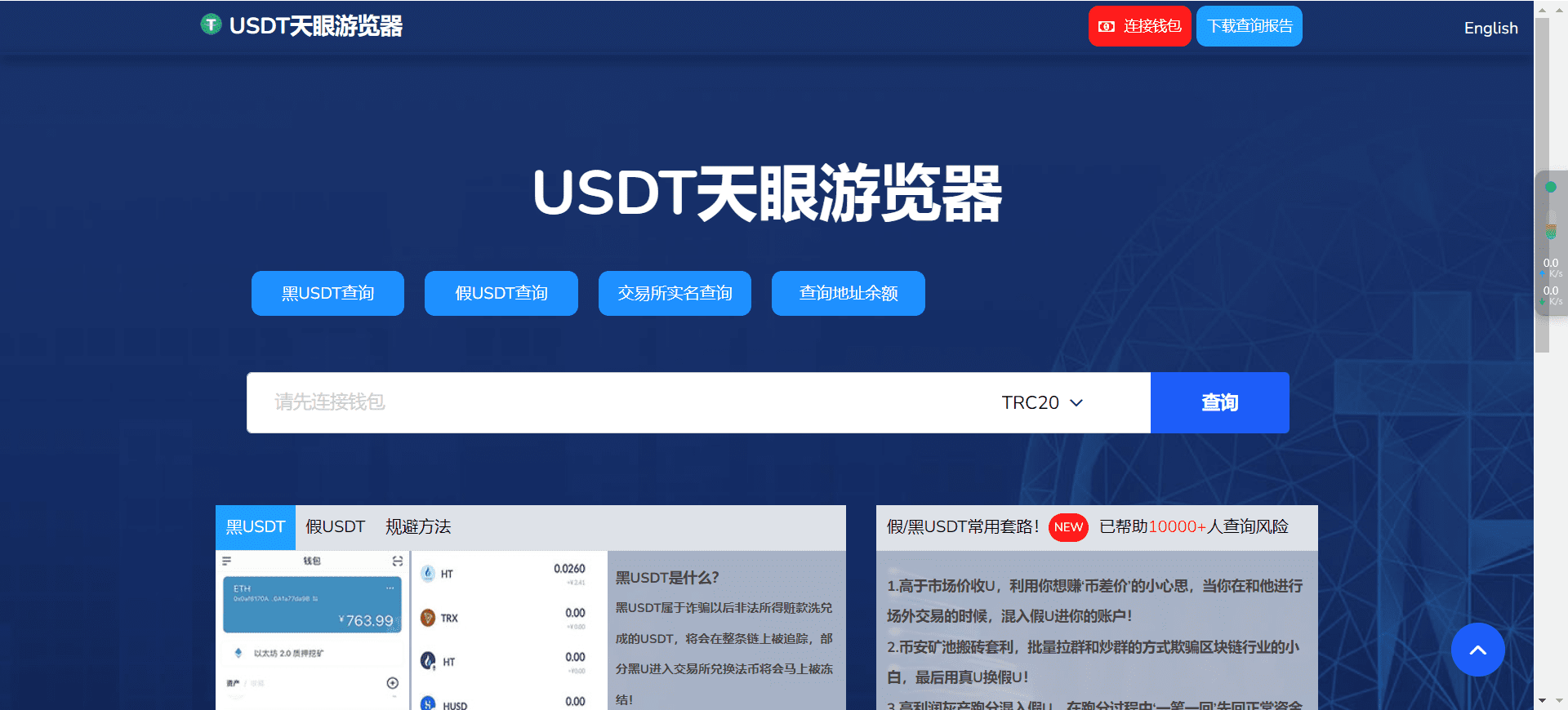Image resolution: width=1568 pixels, height=710 pixels.
Task: Click the blue 查询 search button
Action: pos(1220,402)
